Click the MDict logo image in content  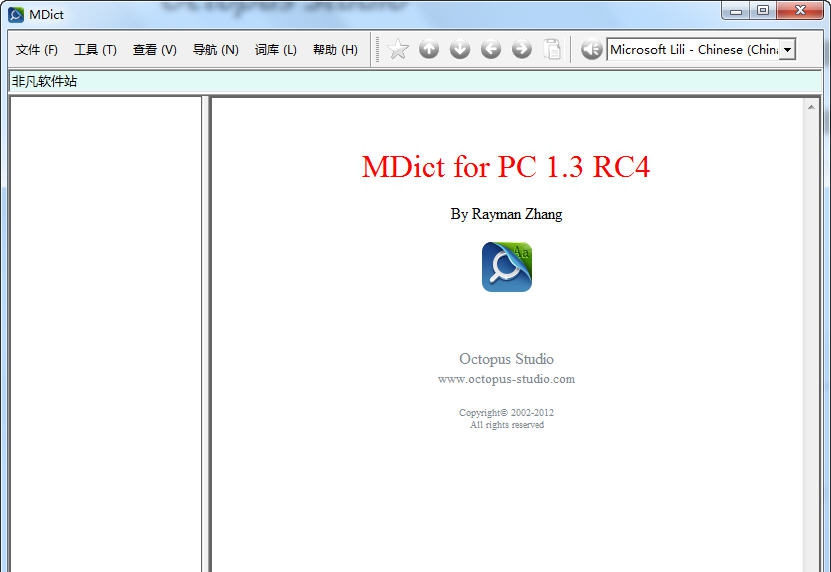(x=507, y=267)
